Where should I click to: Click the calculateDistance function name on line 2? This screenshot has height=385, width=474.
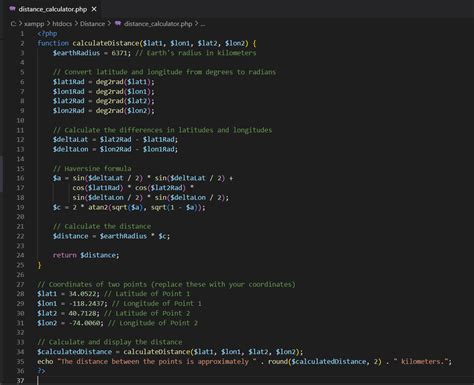point(106,43)
